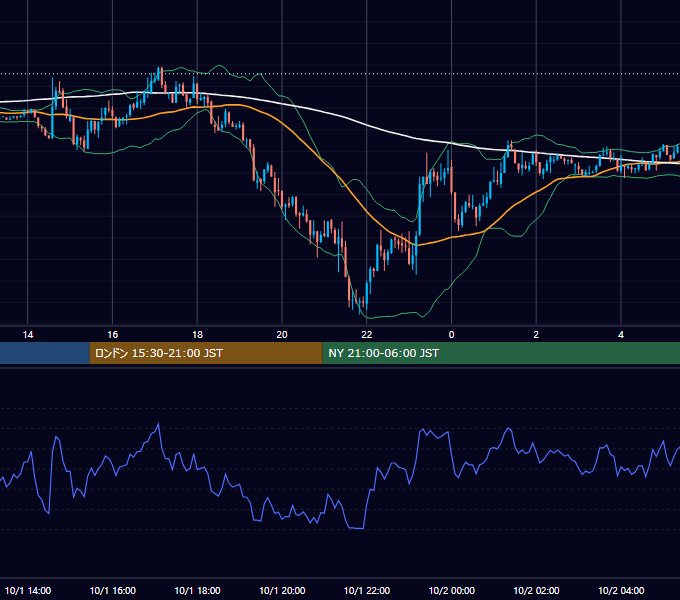Click the 14 hour label on price chart axis
This screenshot has height=600, width=680.
pyautogui.click(x=28, y=335)
